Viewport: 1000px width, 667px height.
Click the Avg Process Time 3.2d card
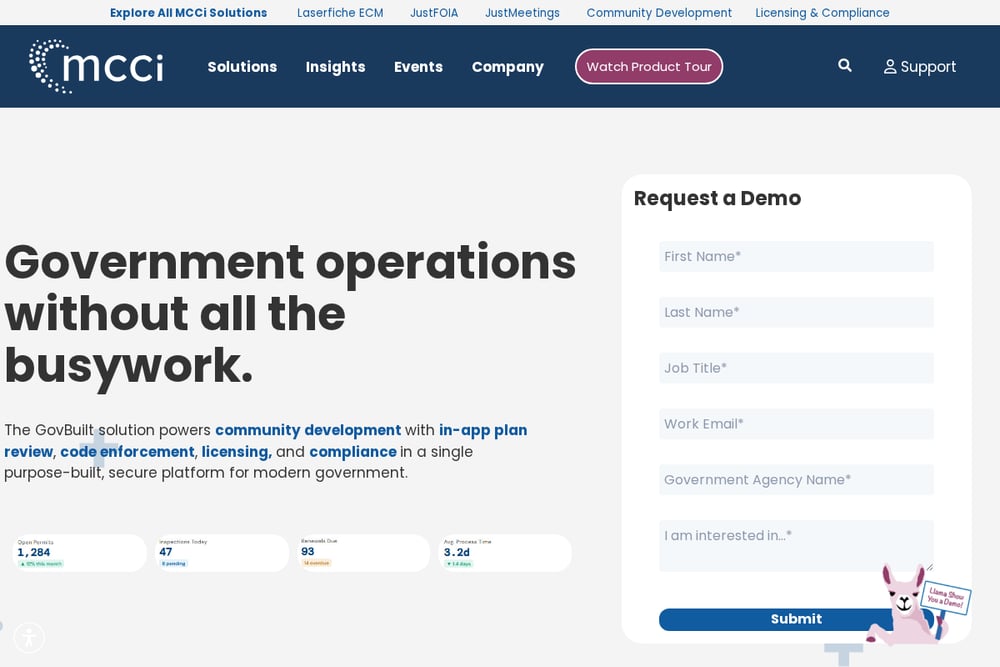tap(506, 553)
